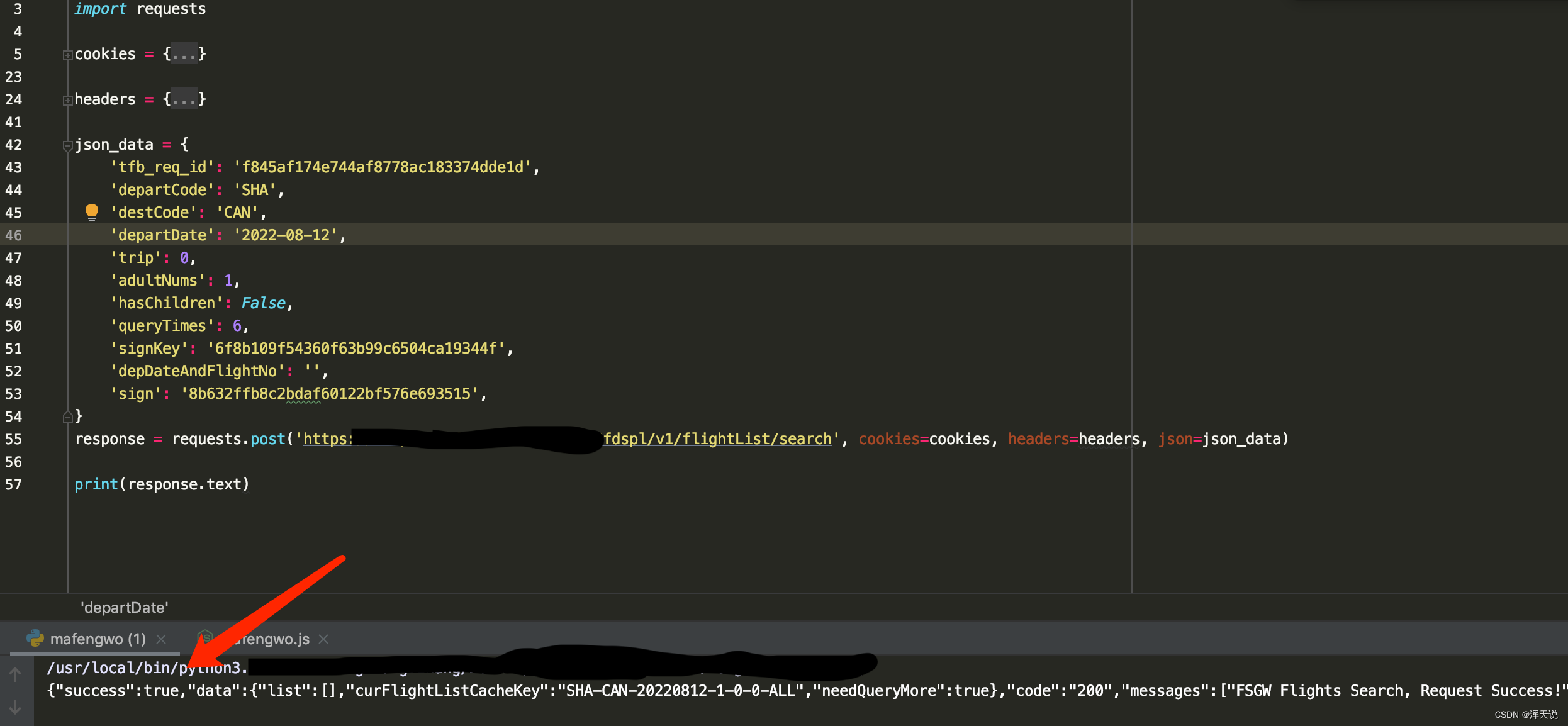Click line number 55 in the gutter

coord(14,439)
